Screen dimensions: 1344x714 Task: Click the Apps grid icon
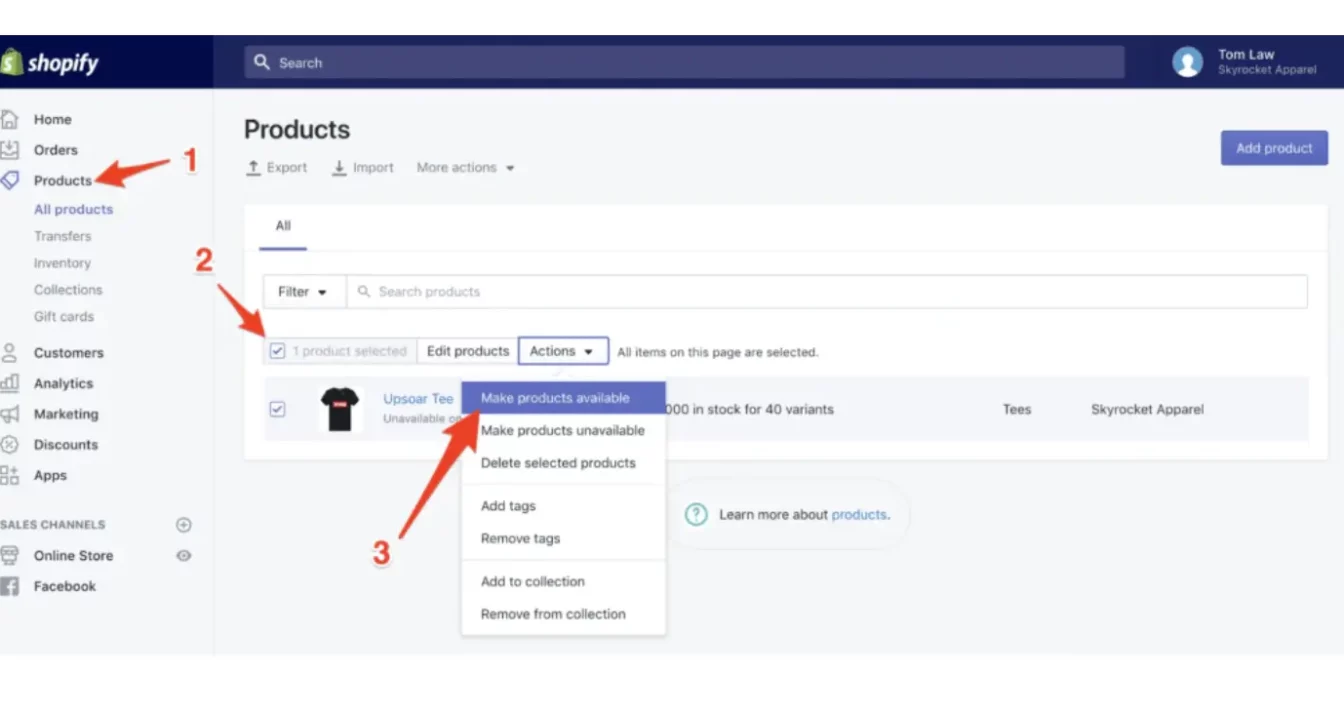pos(9,475)
